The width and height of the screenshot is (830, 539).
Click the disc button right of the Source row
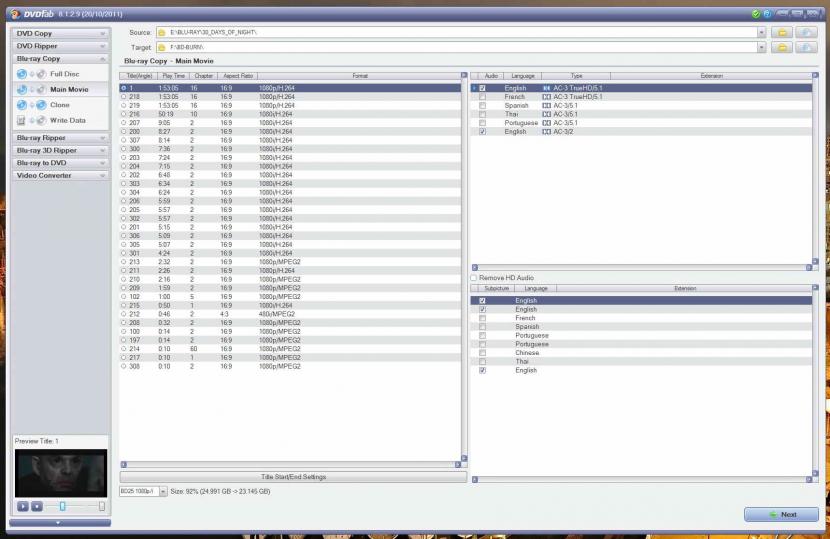tap(806, 32)
